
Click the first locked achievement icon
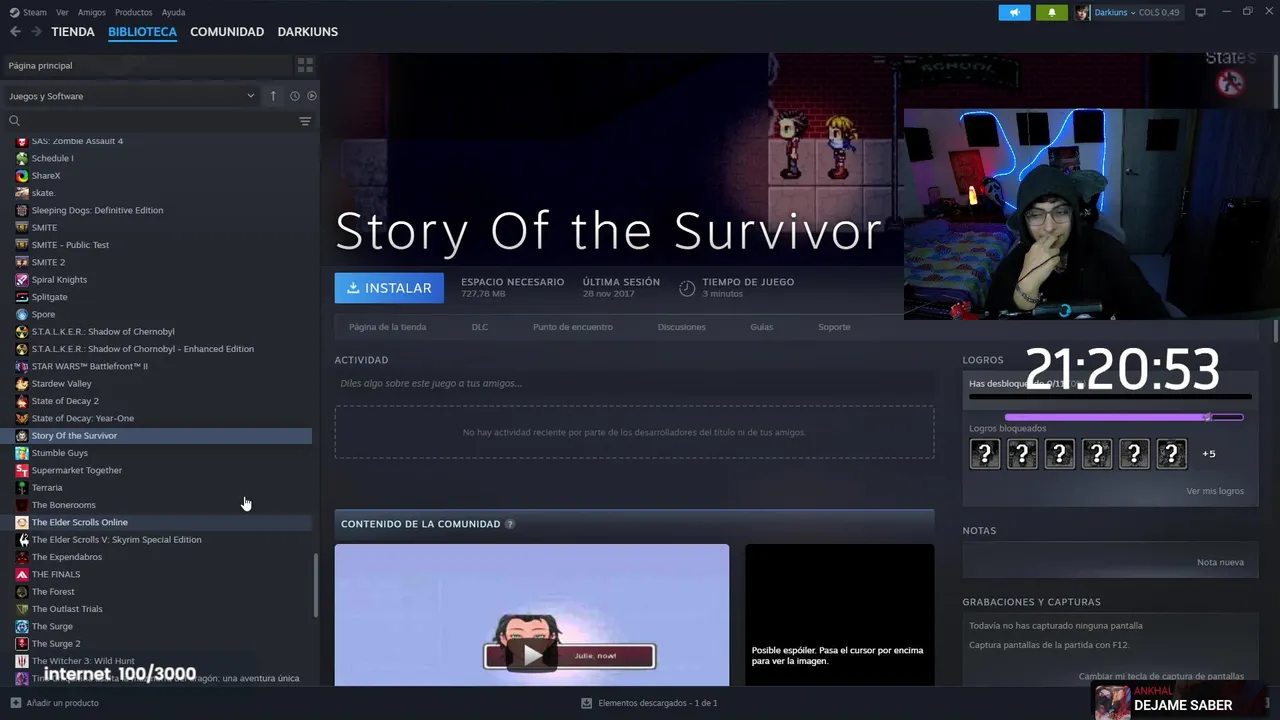(x=985, y=454)
